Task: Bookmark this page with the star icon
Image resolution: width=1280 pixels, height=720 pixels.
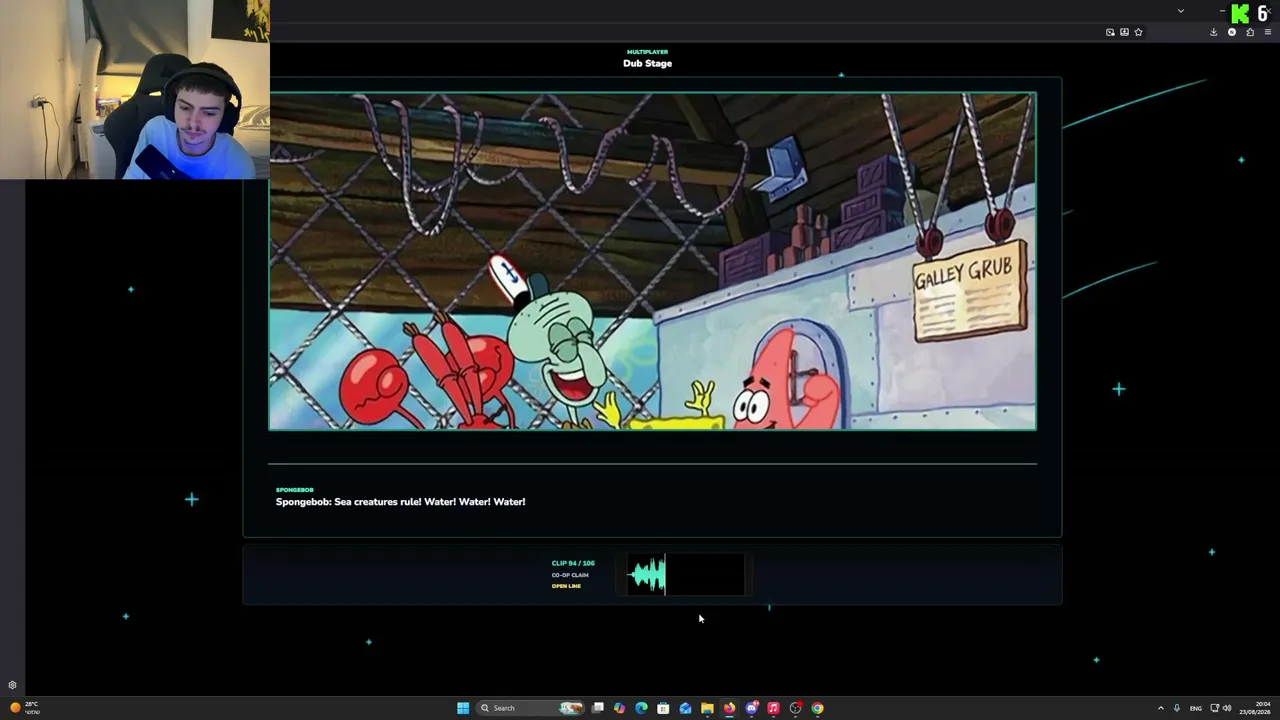Action: pyautogui.click(x=1139, y=32)
